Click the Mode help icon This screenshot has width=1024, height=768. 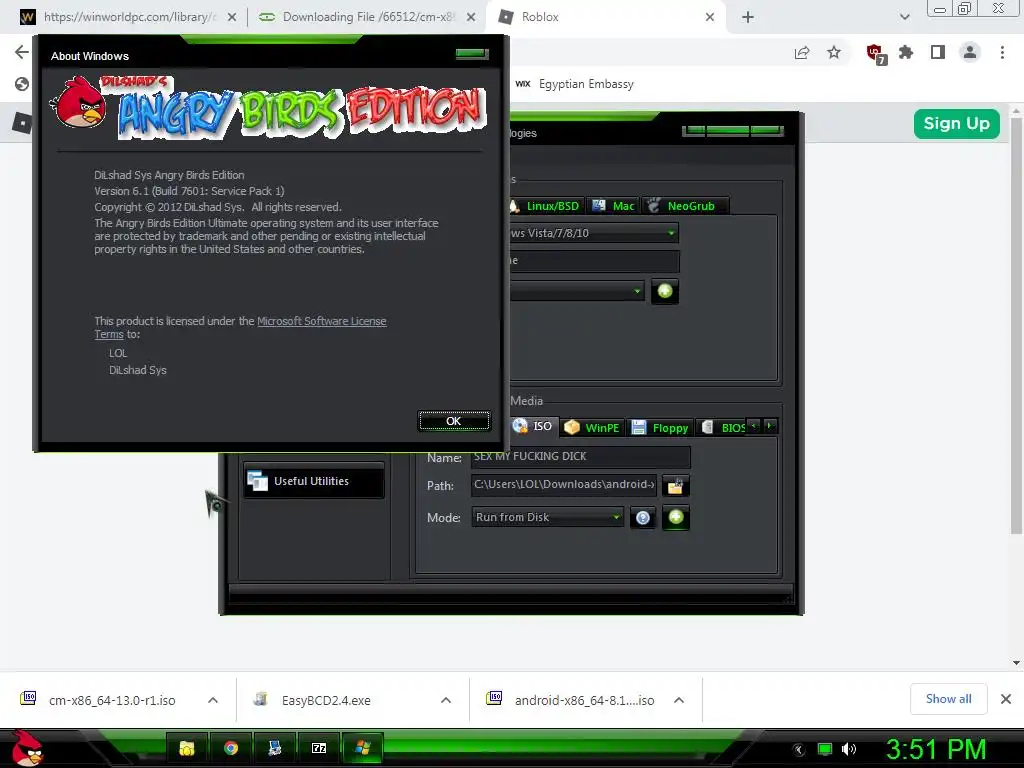point(643,518)
